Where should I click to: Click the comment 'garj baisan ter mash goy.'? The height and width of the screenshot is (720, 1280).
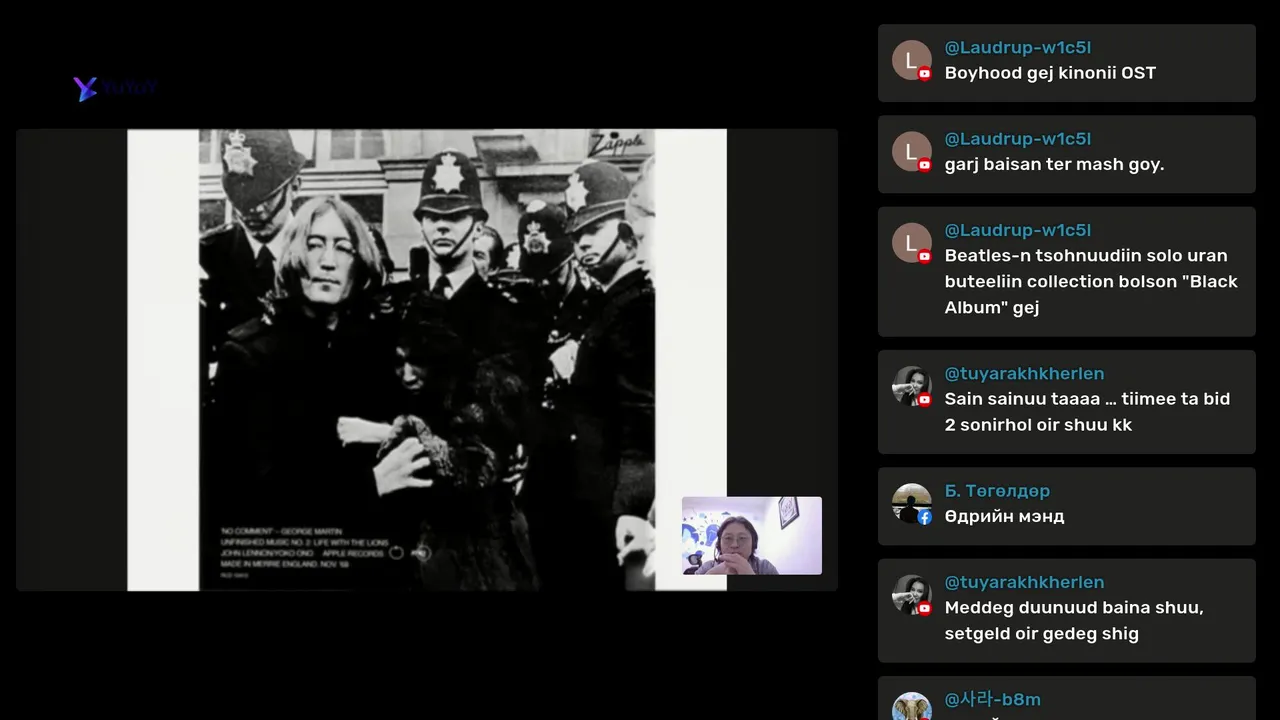(1054, 164)
